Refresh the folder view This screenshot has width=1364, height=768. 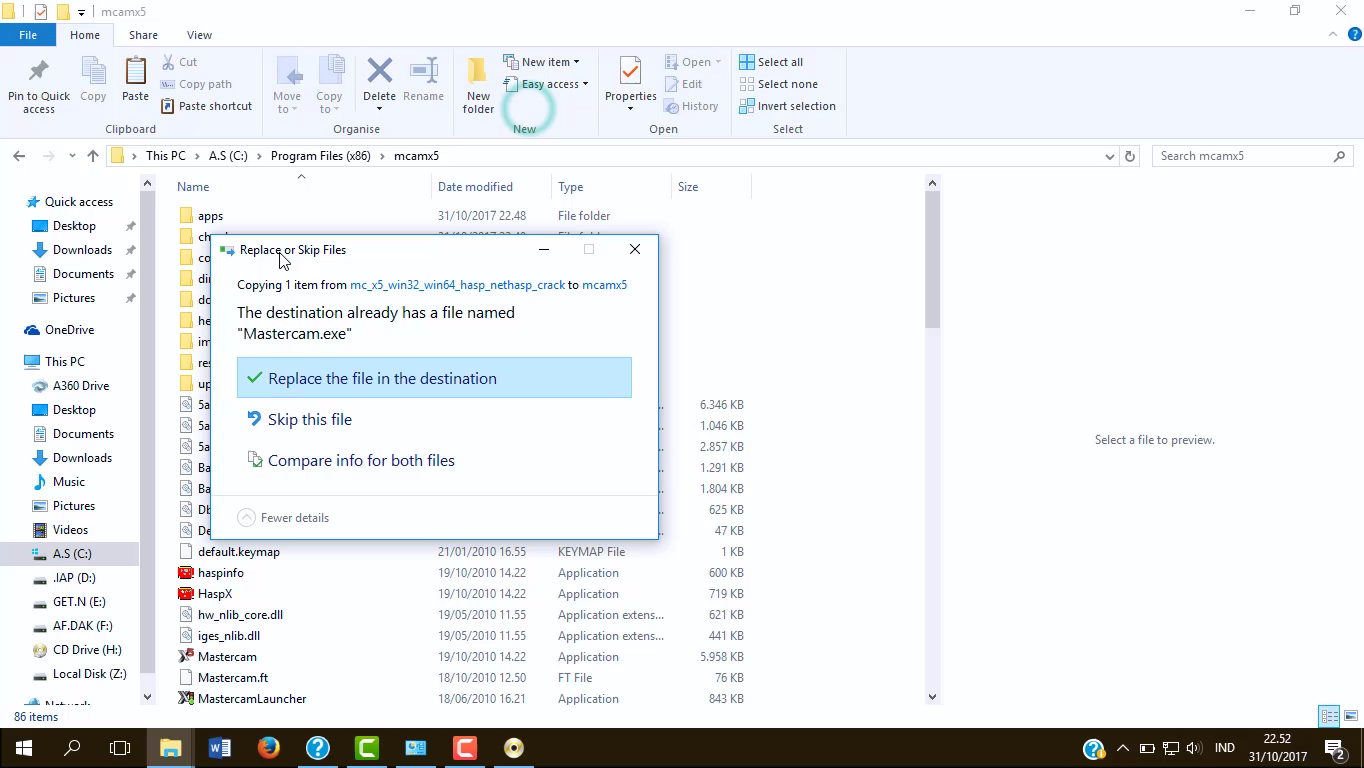(x=1130, y=156)
